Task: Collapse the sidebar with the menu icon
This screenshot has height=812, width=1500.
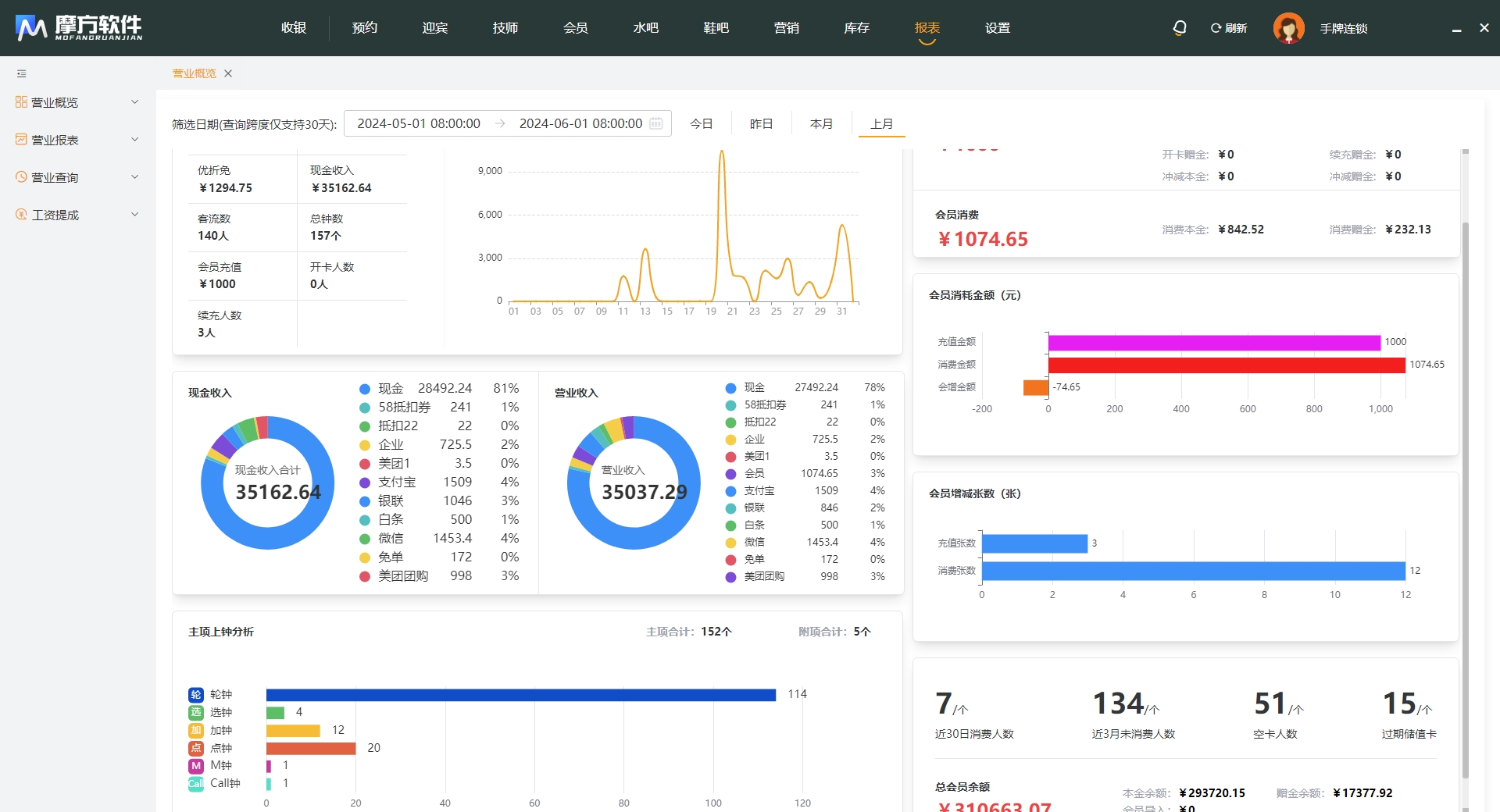Action: [22, 73]
